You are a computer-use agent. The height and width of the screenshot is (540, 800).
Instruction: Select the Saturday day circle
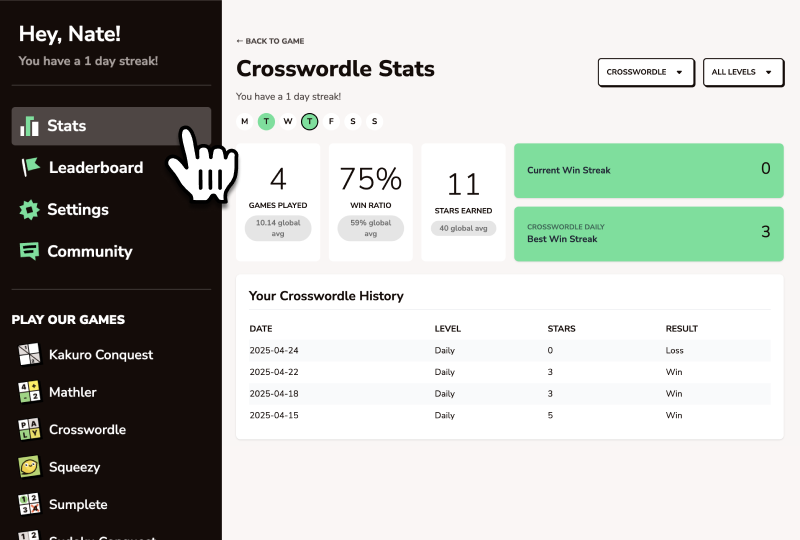coord(353,121)
